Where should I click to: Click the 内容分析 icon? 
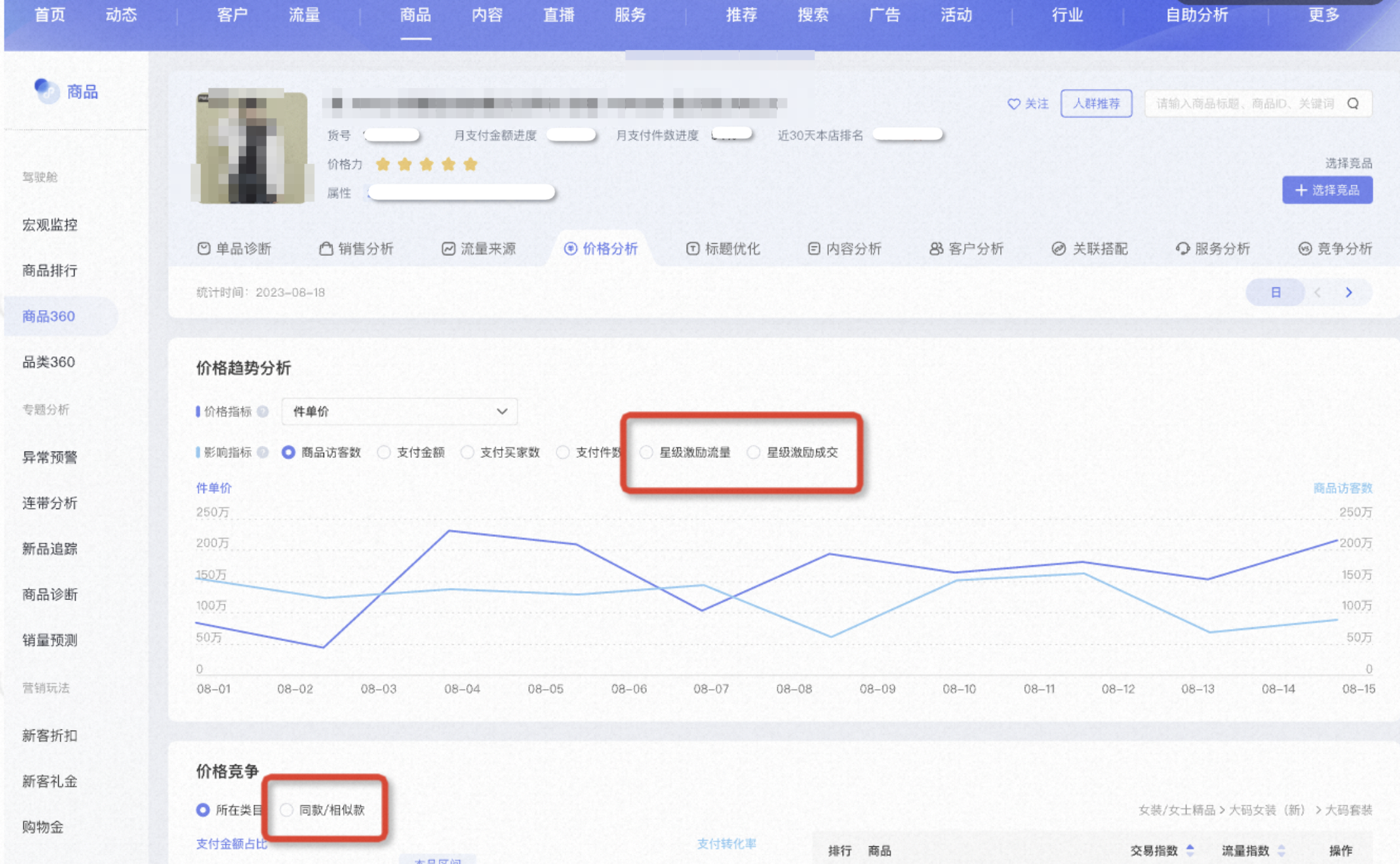tap(814, 248)
